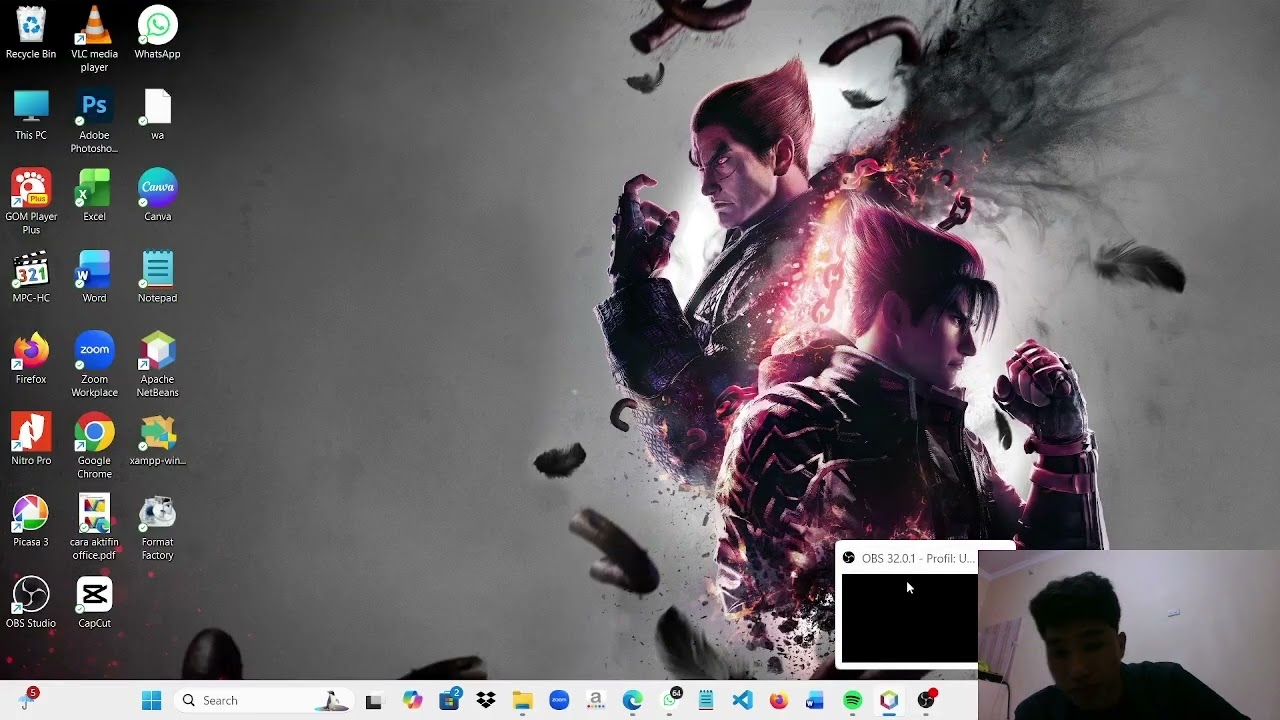Open Zoom from the taskbar
Viewport: 1280px width, 720px height.
[559, 701]
